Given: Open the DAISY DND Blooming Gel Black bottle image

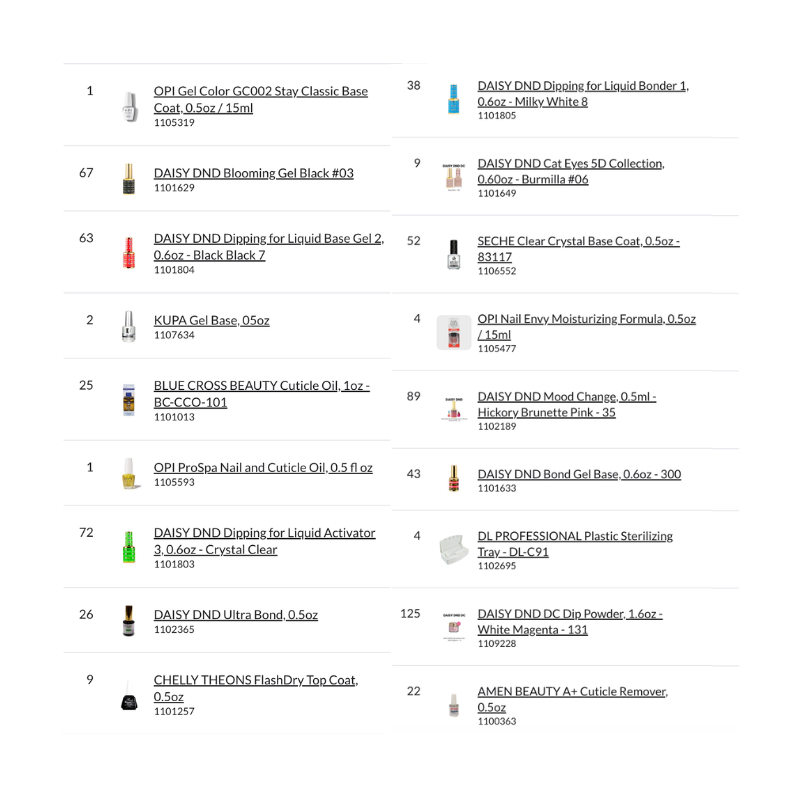Looking at the screenshot, I should [128, 179].
